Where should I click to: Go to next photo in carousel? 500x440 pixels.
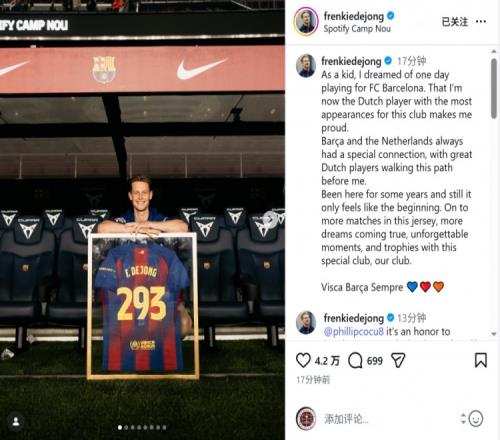[x=270, y=219]
